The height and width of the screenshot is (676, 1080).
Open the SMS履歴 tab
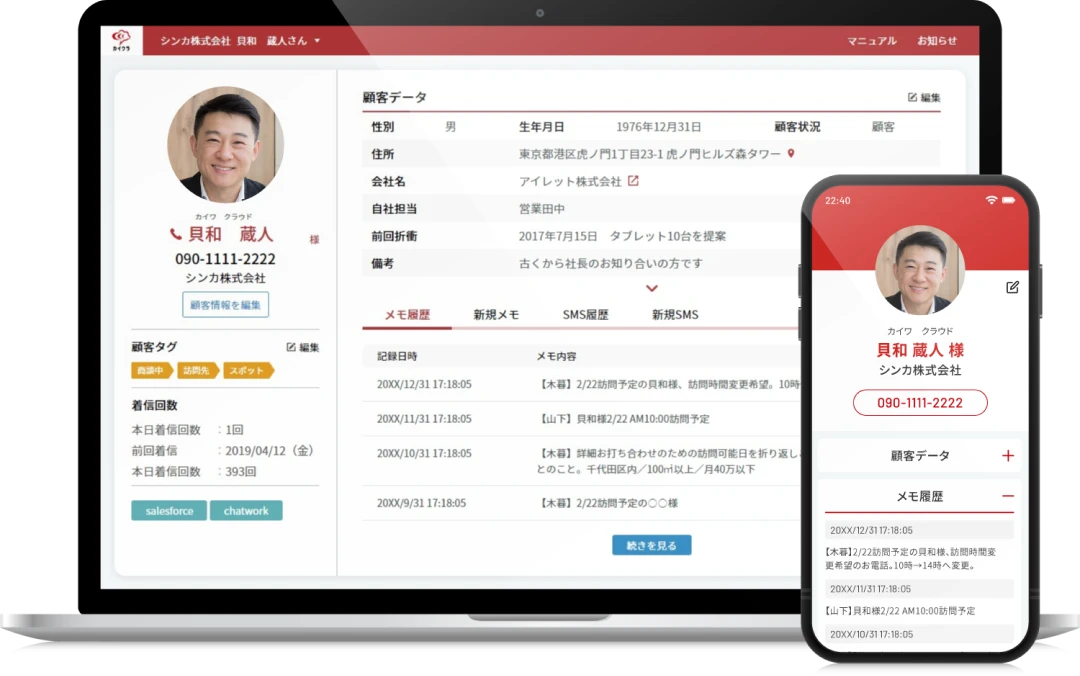click(585, 315)
